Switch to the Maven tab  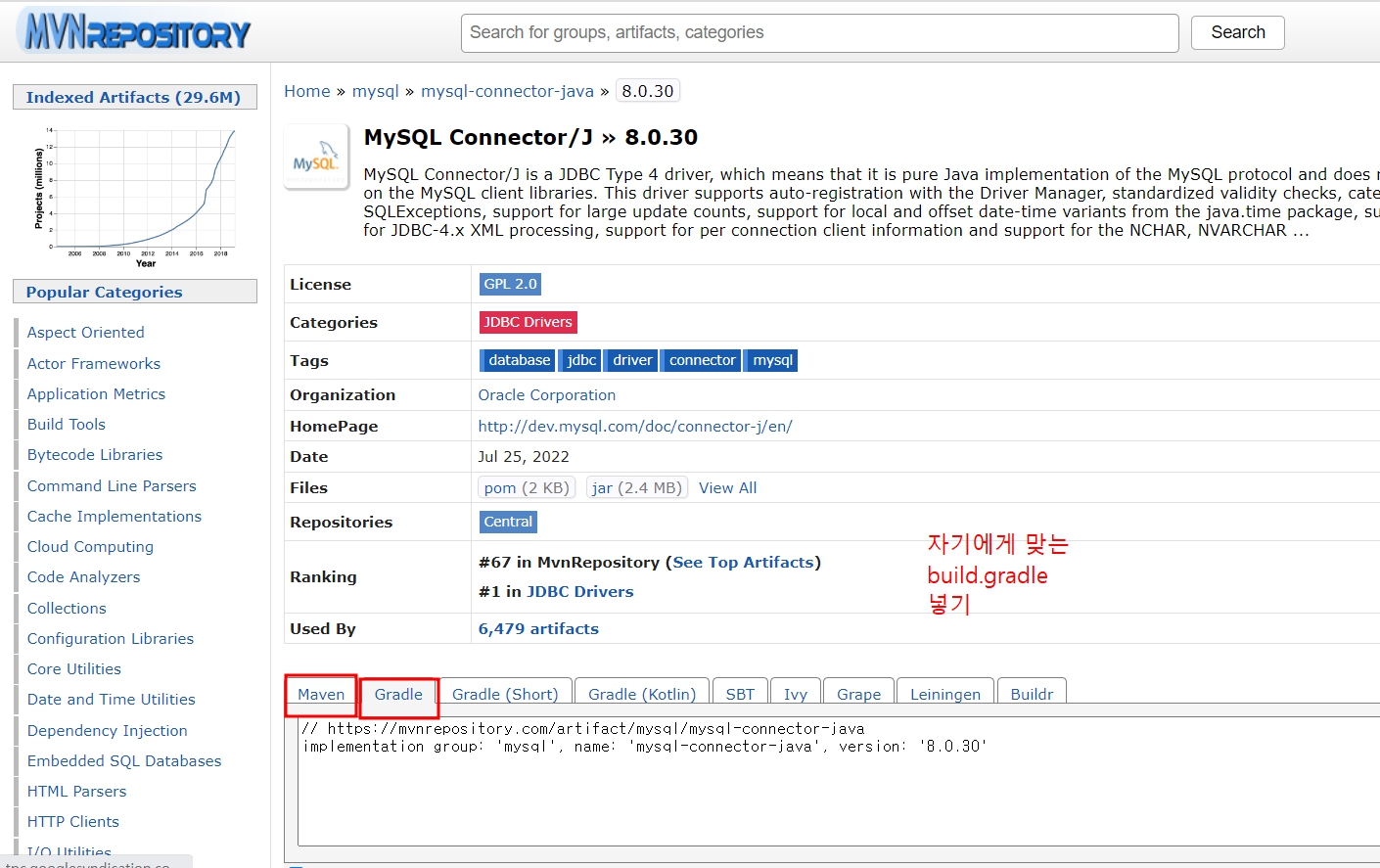321,694
